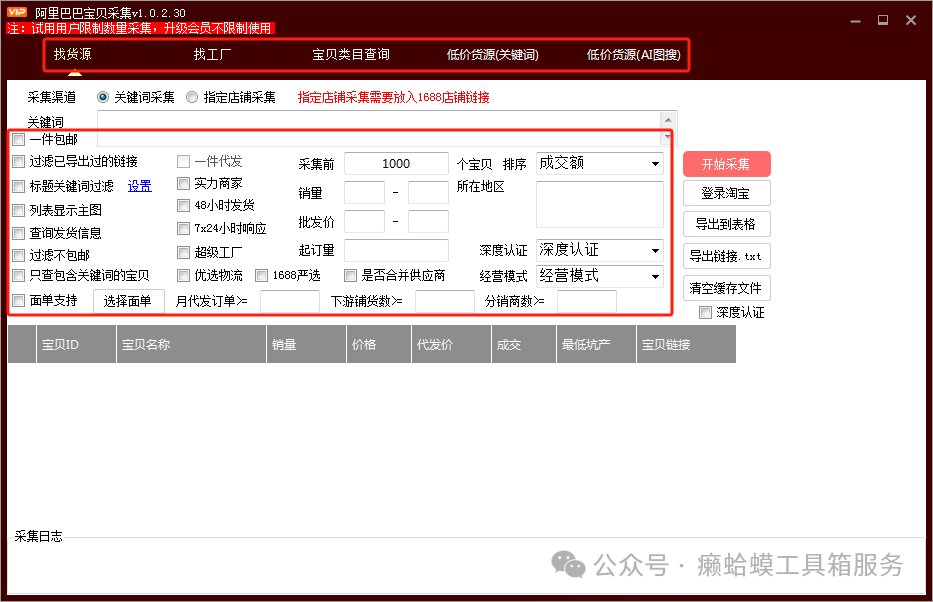Screen dimensions: 933x602
Task: Click the 导出到表格 button
Action: [x=727, y=224]
